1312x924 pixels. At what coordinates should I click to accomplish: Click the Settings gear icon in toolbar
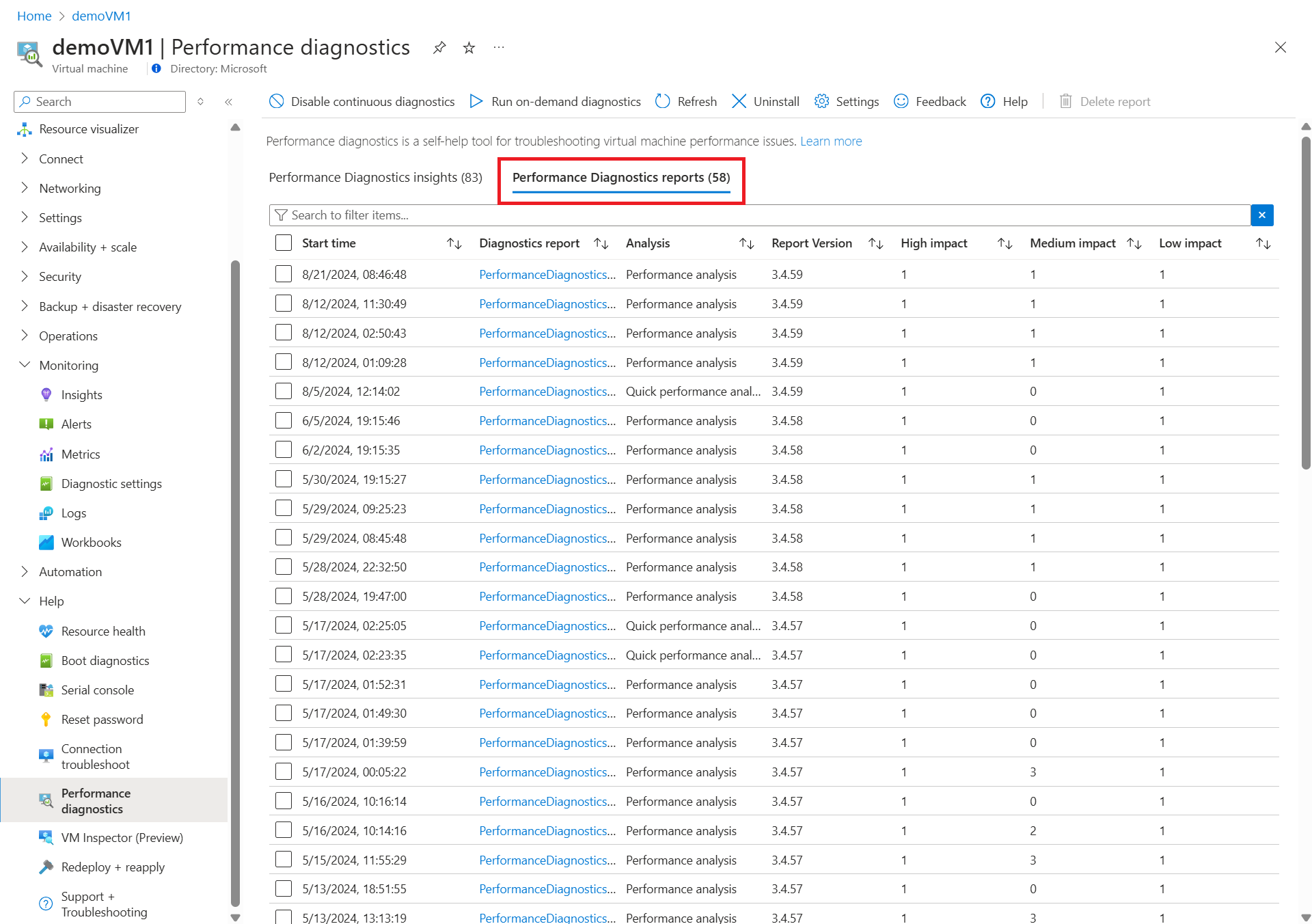(x=821, y=101)
